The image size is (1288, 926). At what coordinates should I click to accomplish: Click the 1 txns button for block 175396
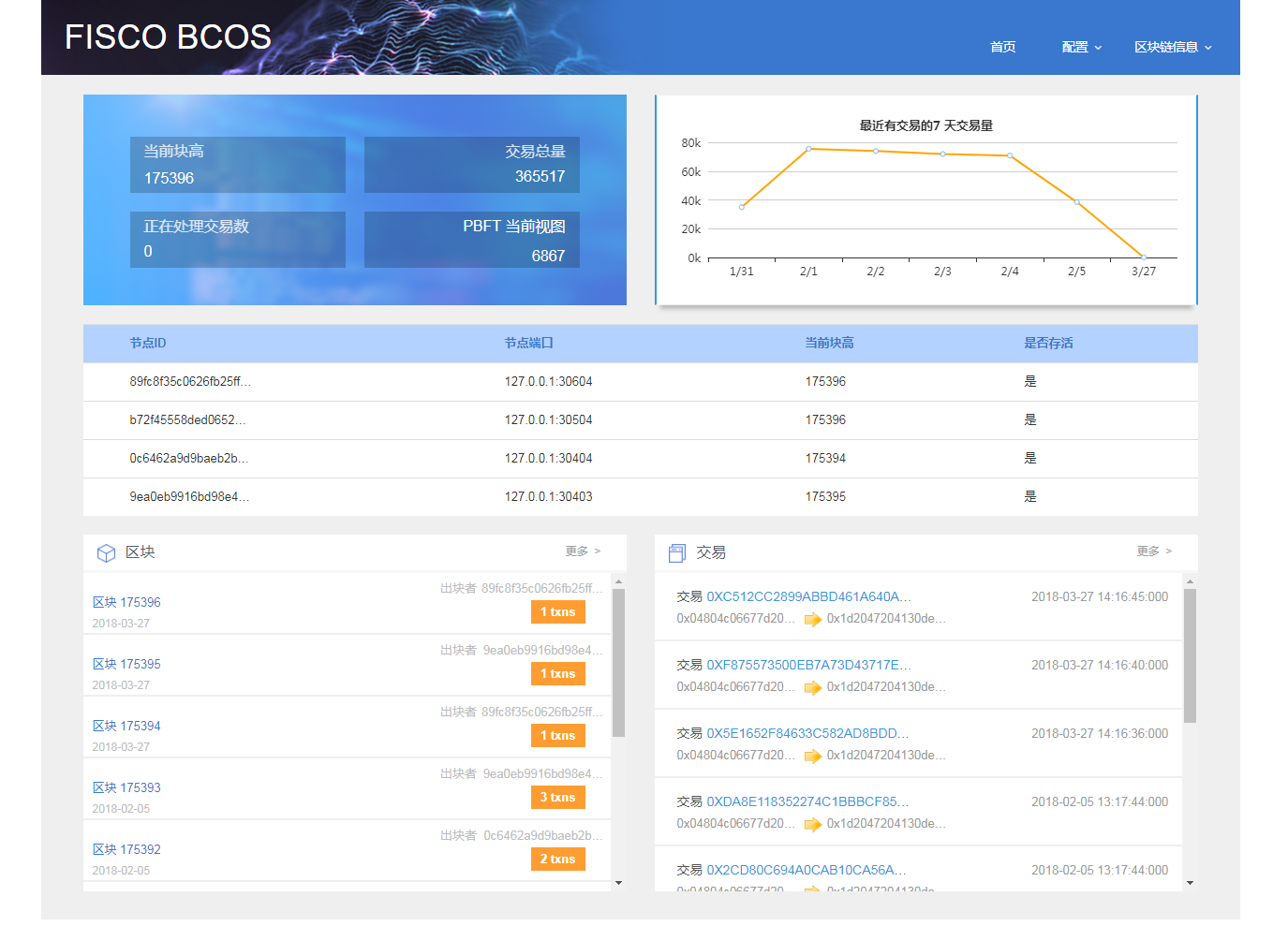(557, 611)
